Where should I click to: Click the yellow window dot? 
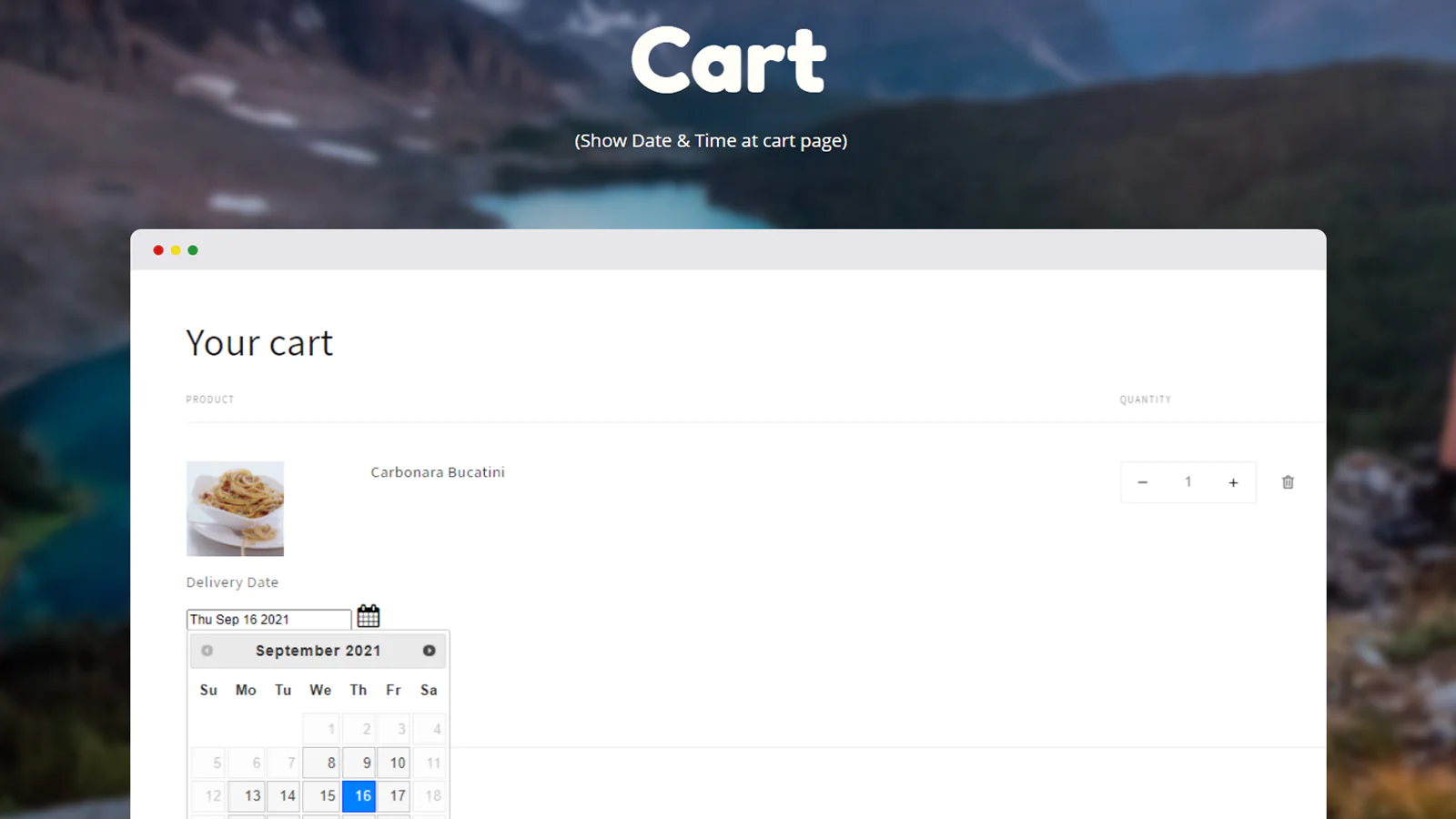[176, 250]
